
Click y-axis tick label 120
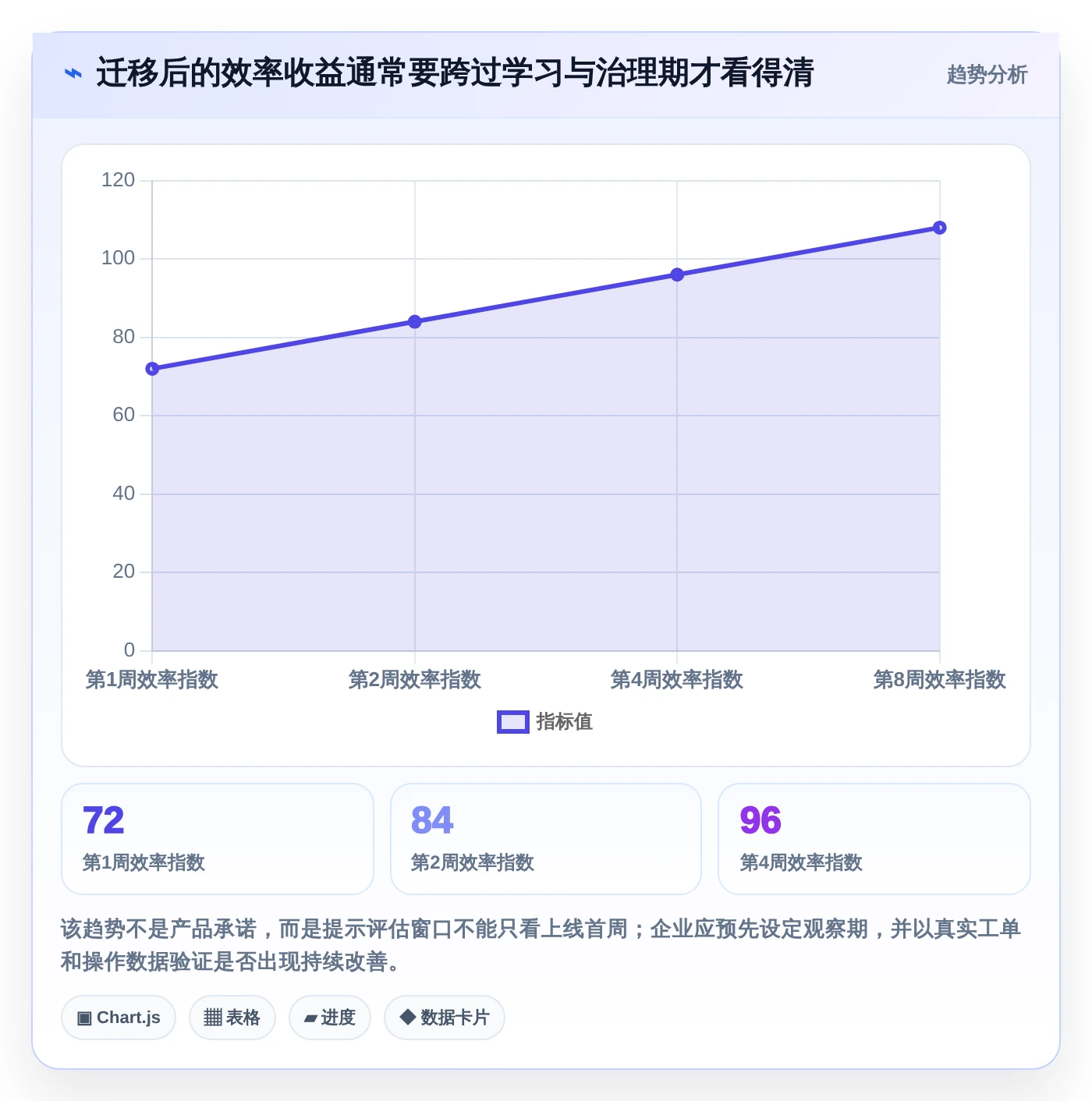point(118,180)
